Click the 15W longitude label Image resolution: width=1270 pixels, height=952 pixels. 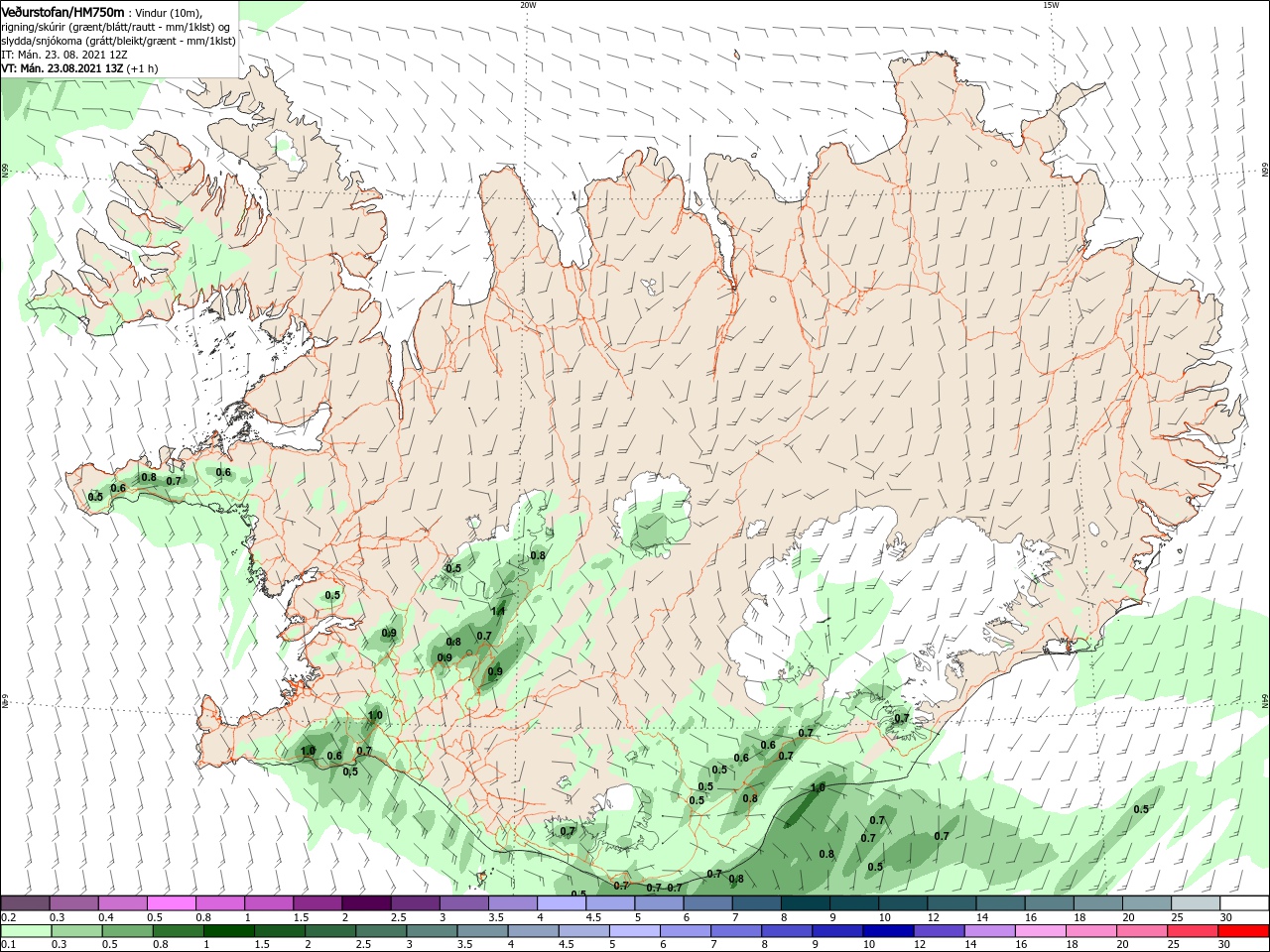tap(1051, 5)
